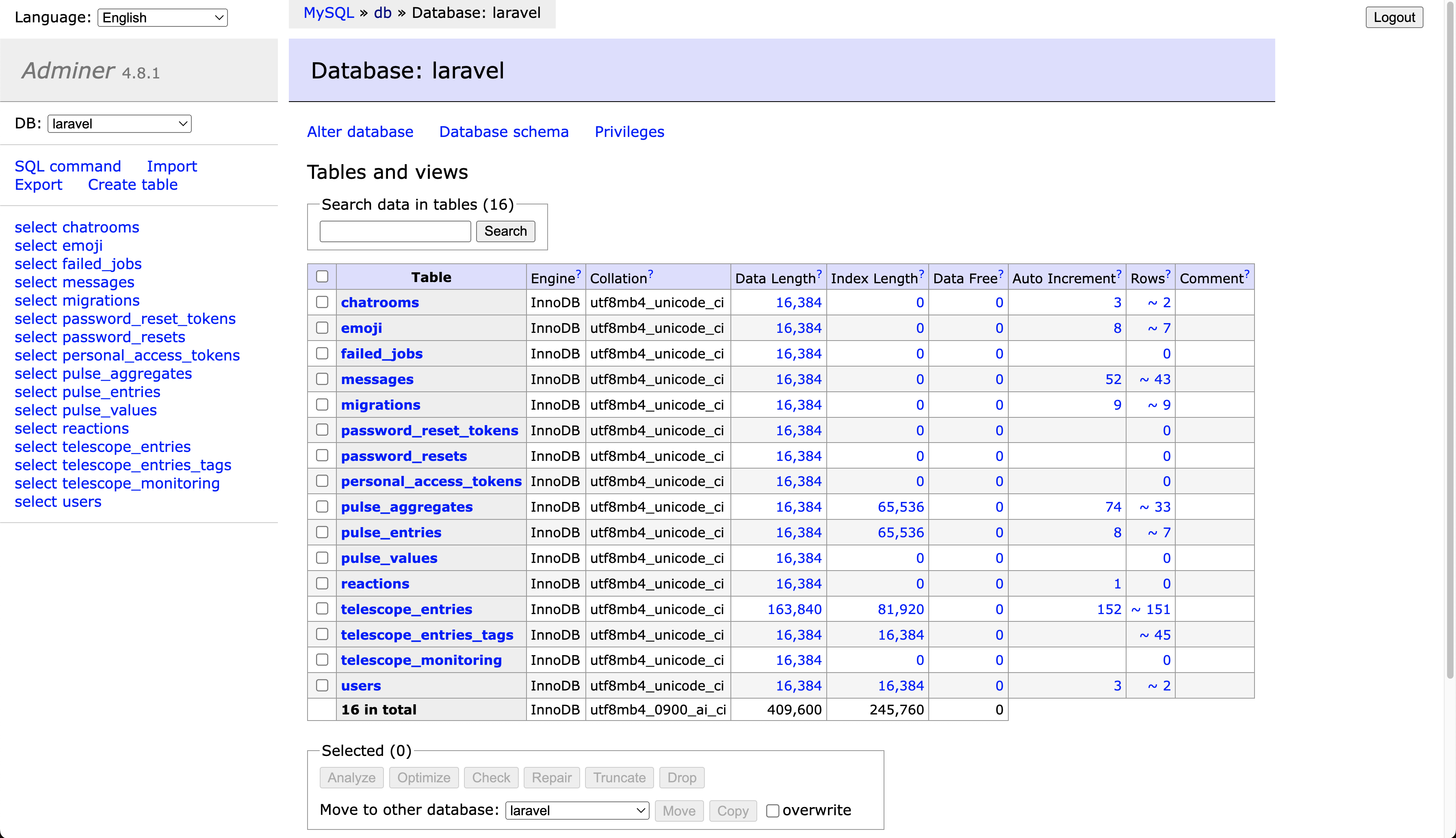Click the Move button
The width and height of the screenshot is (1456, 838).
(679, 811)
